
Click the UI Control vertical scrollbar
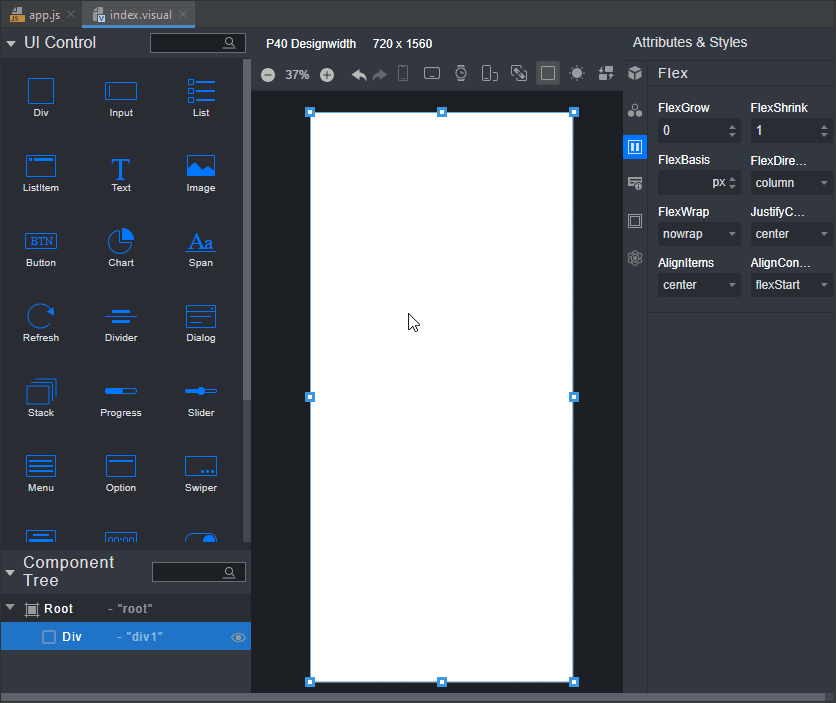(246, 230)
